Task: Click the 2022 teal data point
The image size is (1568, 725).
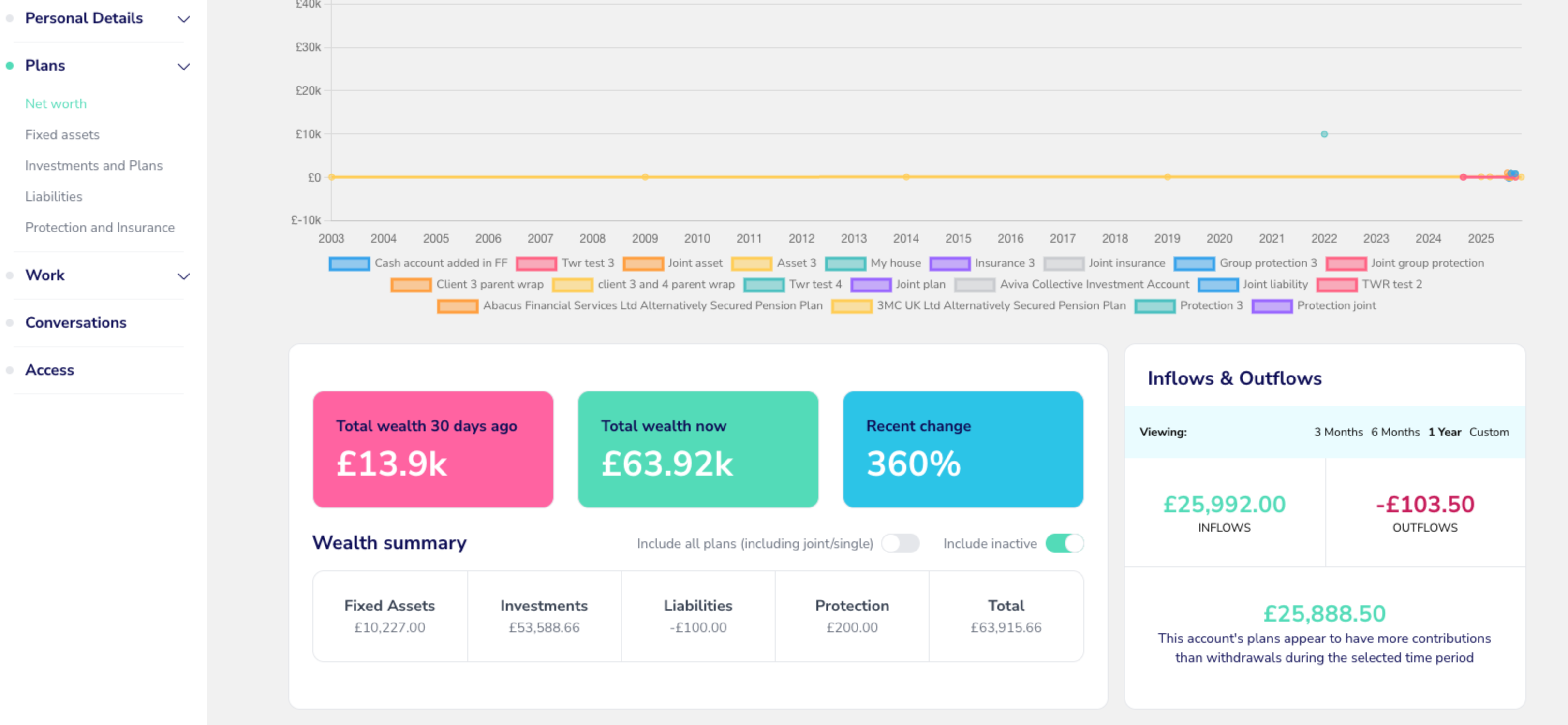Action: click(1324, 134)
